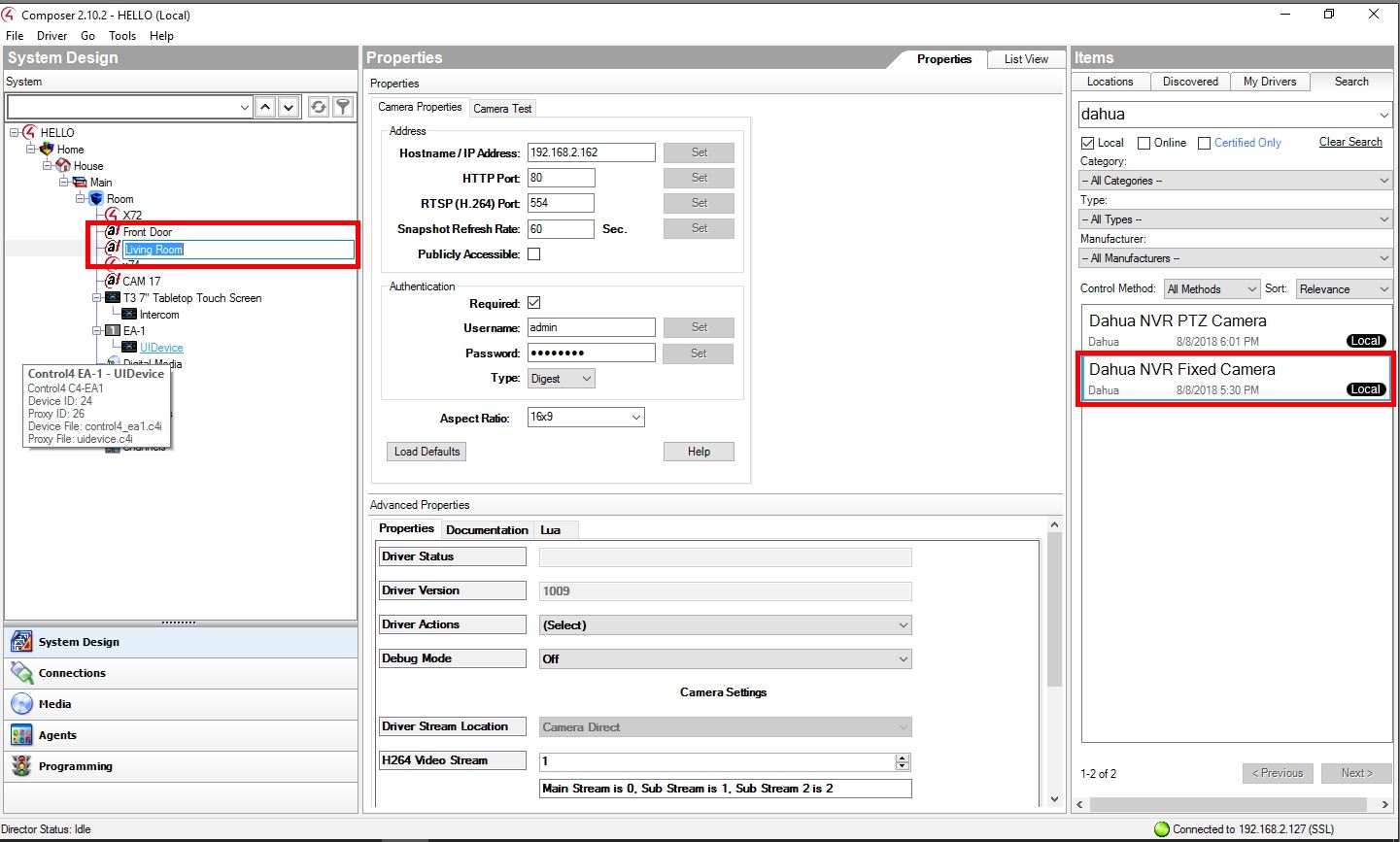Click the Help button in Camera Properties
This screenshot has width=1400, height=842.
[699, 452]
